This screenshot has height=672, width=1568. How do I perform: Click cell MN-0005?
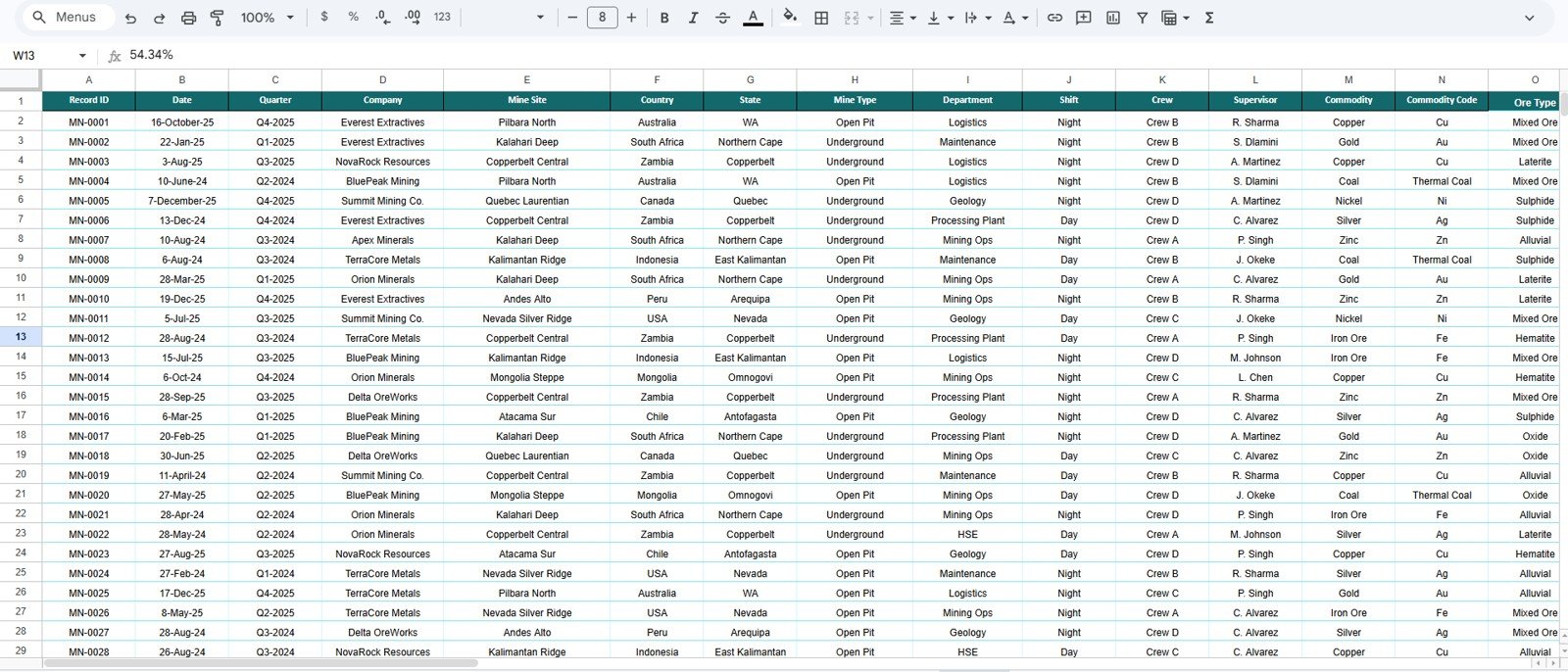click(x=89, y=201)
